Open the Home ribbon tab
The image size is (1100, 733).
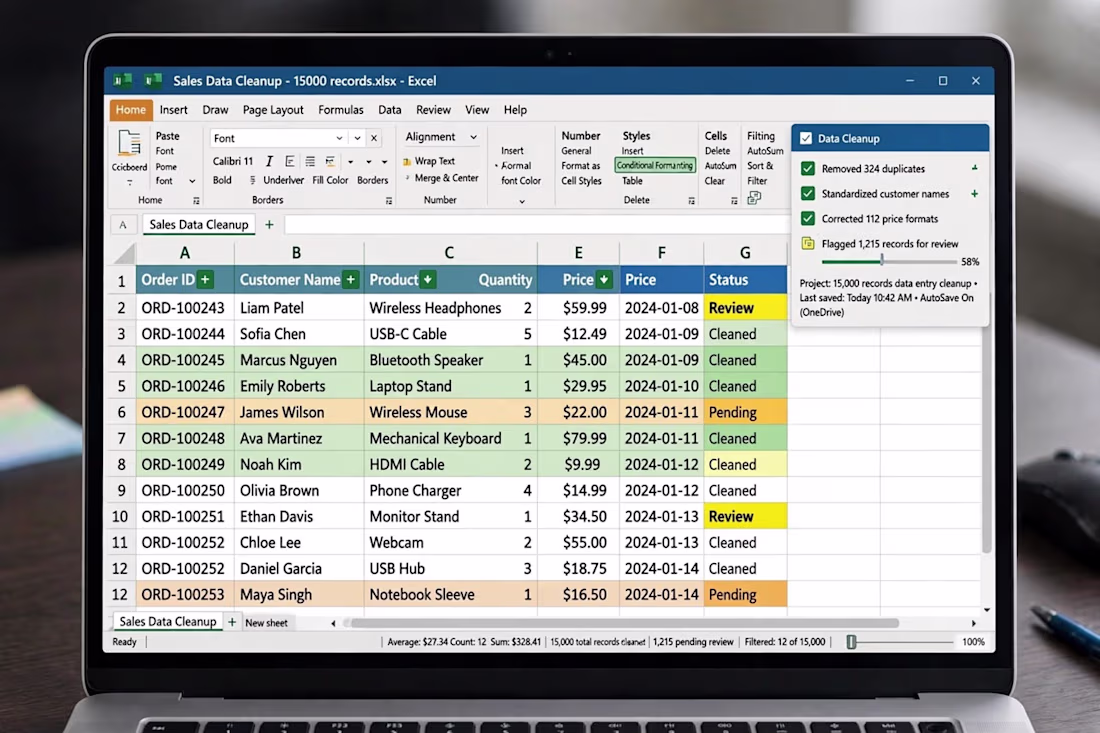coord(130,109)
